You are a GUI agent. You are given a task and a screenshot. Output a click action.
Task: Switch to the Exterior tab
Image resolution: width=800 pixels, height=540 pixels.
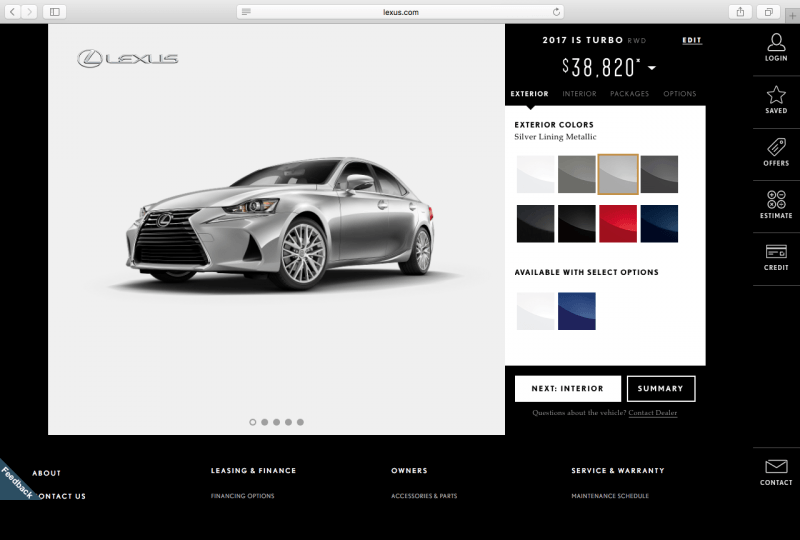coord(530,94)
